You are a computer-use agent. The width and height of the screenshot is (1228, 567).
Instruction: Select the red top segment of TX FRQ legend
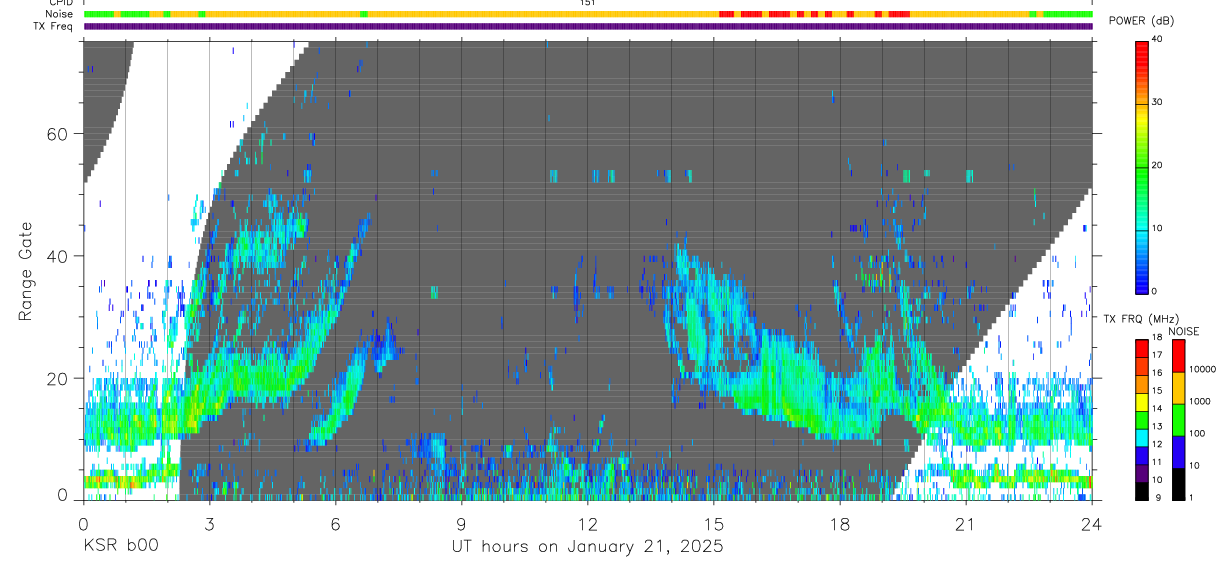tap(1141, 349)
